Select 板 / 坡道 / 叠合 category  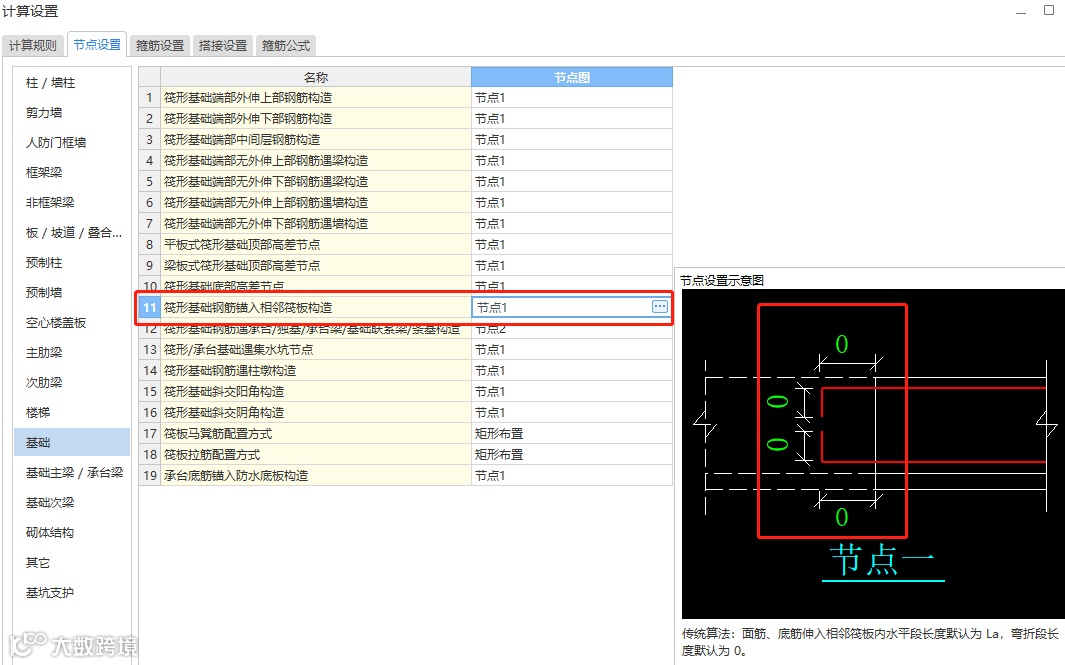coord(73,233)
